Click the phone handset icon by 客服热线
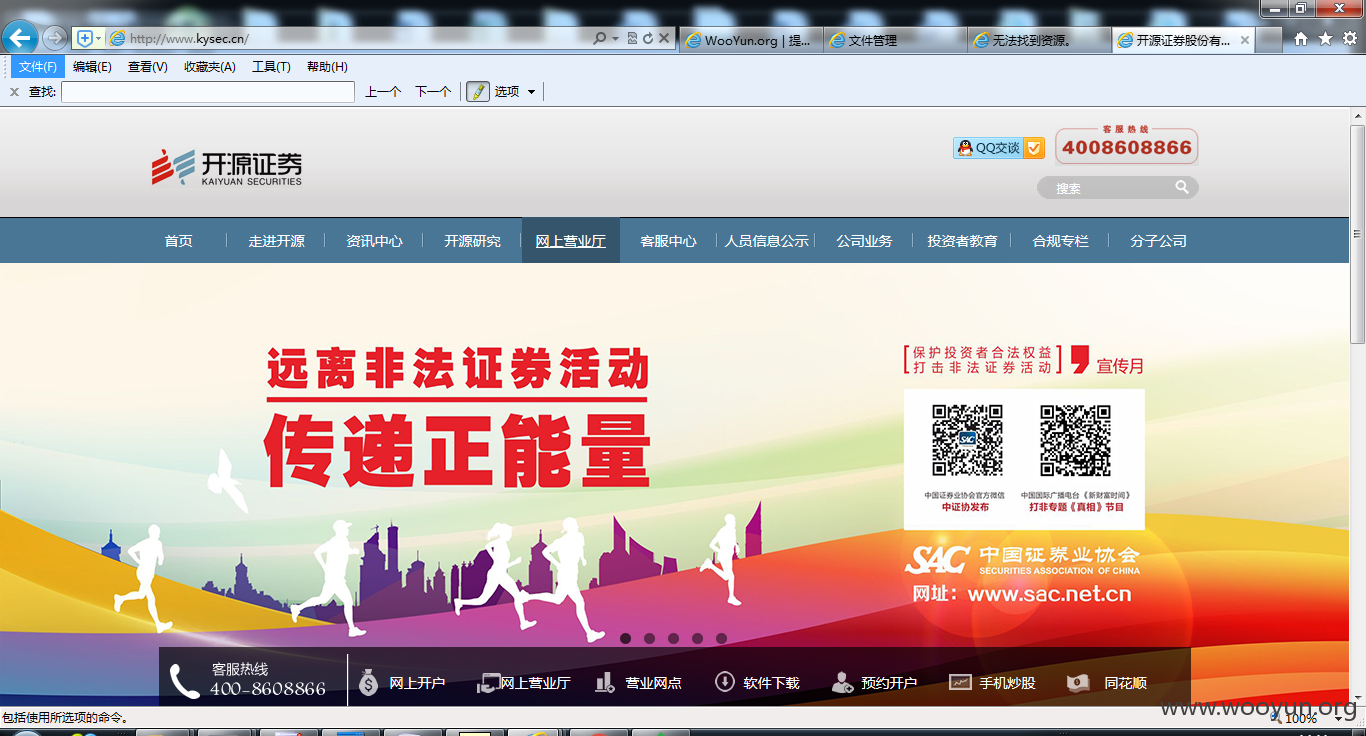The height and width of the screenshot is (736, 1366). pos(185,681)
